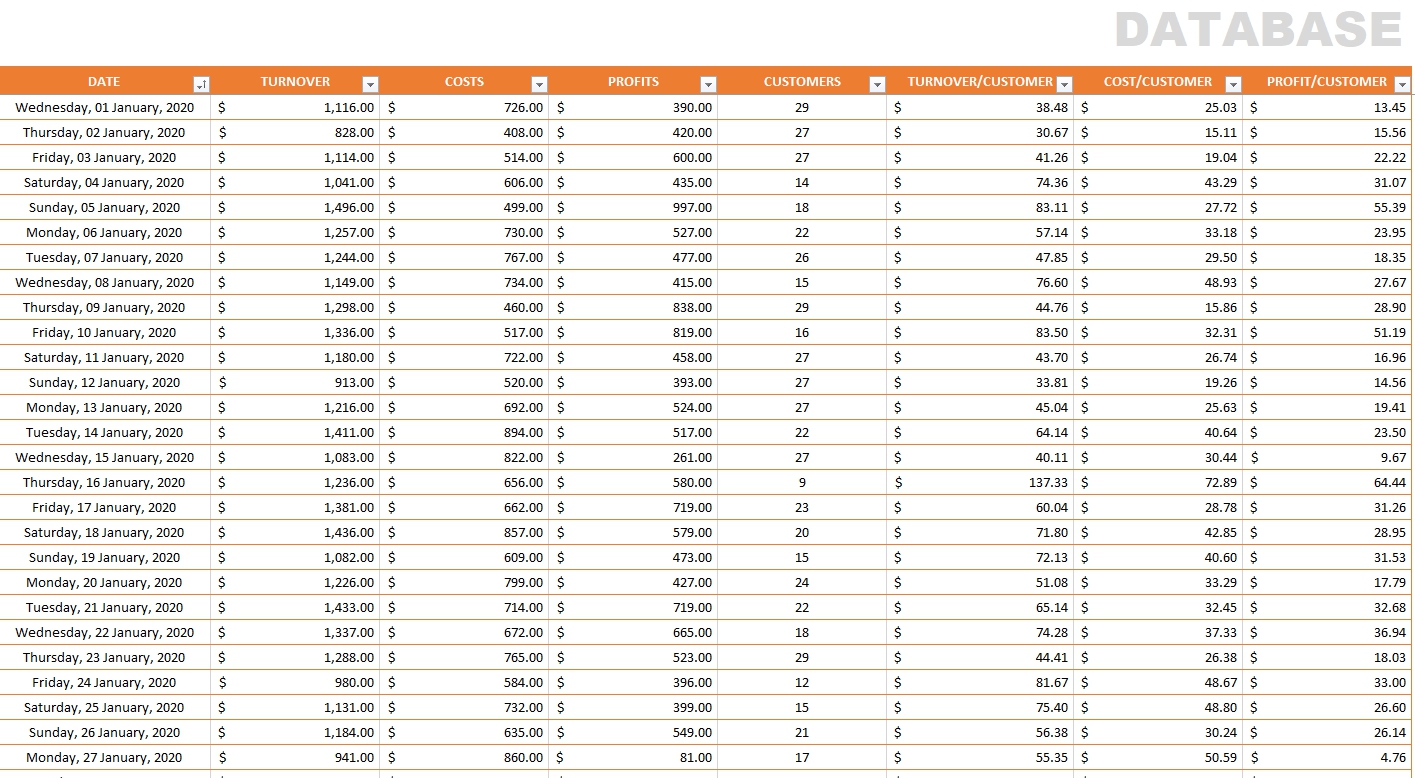Image resolution: width=1415 pixels, height=778 pixels.
Task: Open the TURNOVER column filter dropdown
Action: [370, 85]
